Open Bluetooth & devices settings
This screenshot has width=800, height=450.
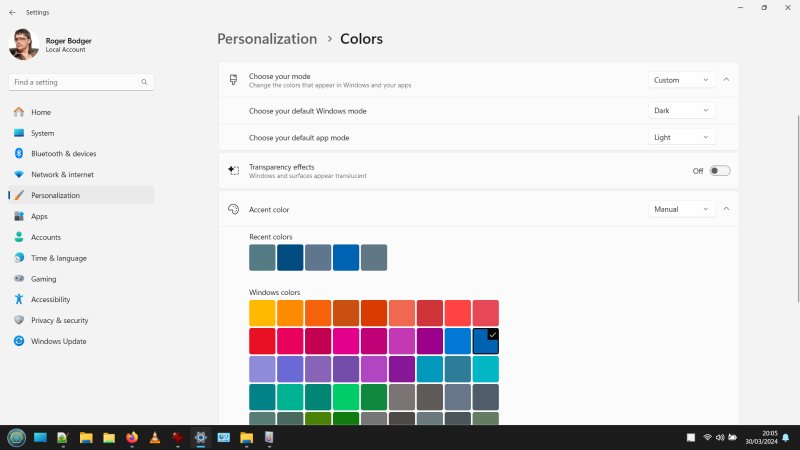click(81, 154)
